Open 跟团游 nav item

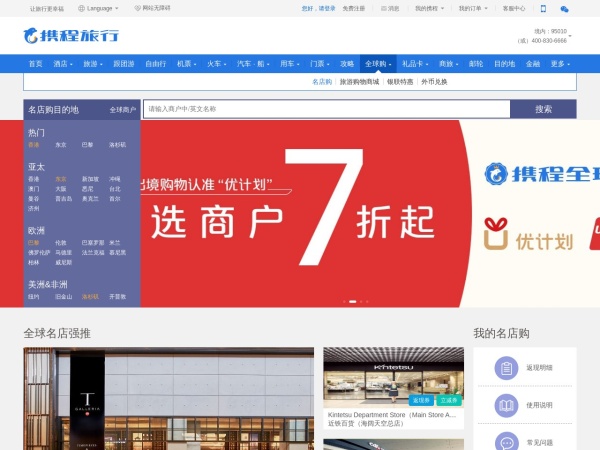(124, 64)
